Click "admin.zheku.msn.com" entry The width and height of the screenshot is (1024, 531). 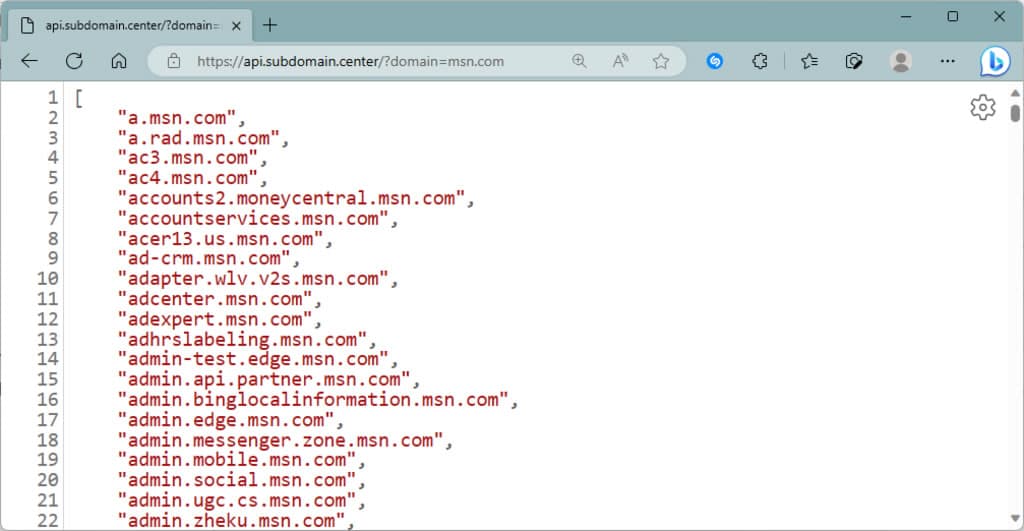click(231, 521)
